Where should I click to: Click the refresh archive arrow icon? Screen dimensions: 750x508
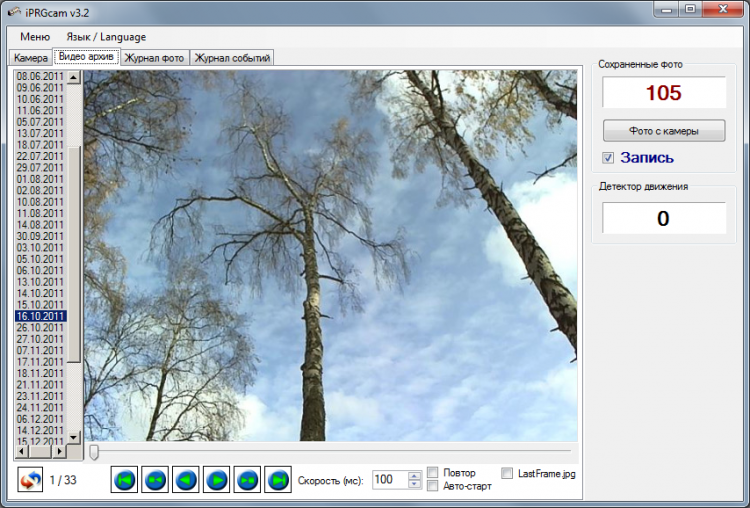29,480
